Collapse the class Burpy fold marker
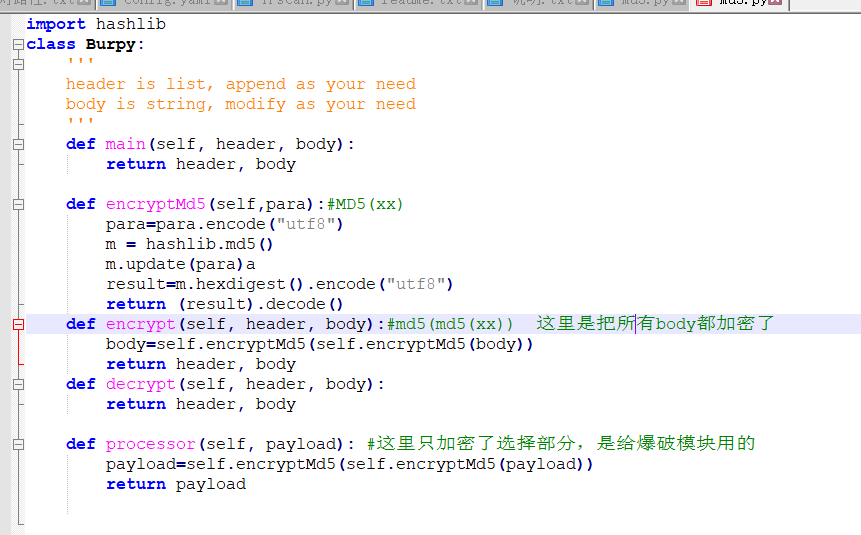 coord(18,45)
